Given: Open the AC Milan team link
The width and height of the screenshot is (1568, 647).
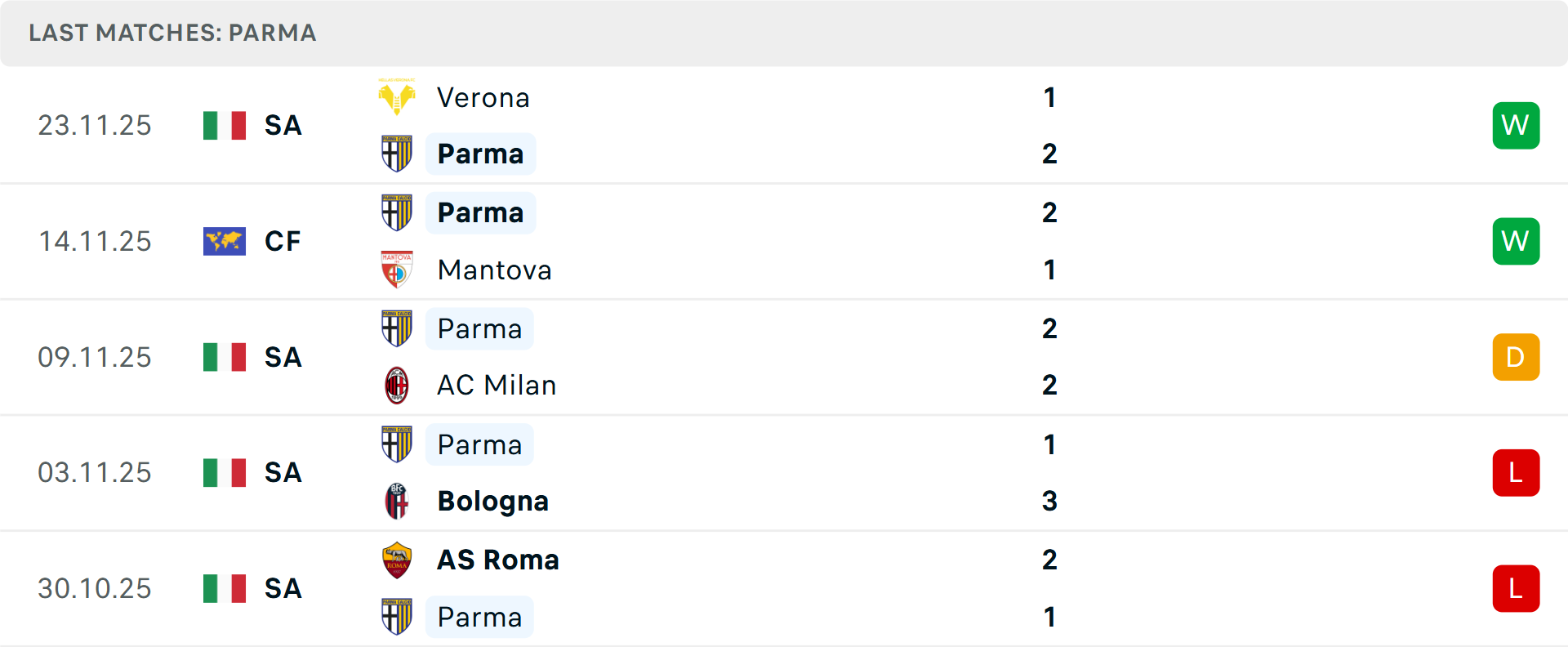Looking at the screenshot, I should click(x=497, y=386).
